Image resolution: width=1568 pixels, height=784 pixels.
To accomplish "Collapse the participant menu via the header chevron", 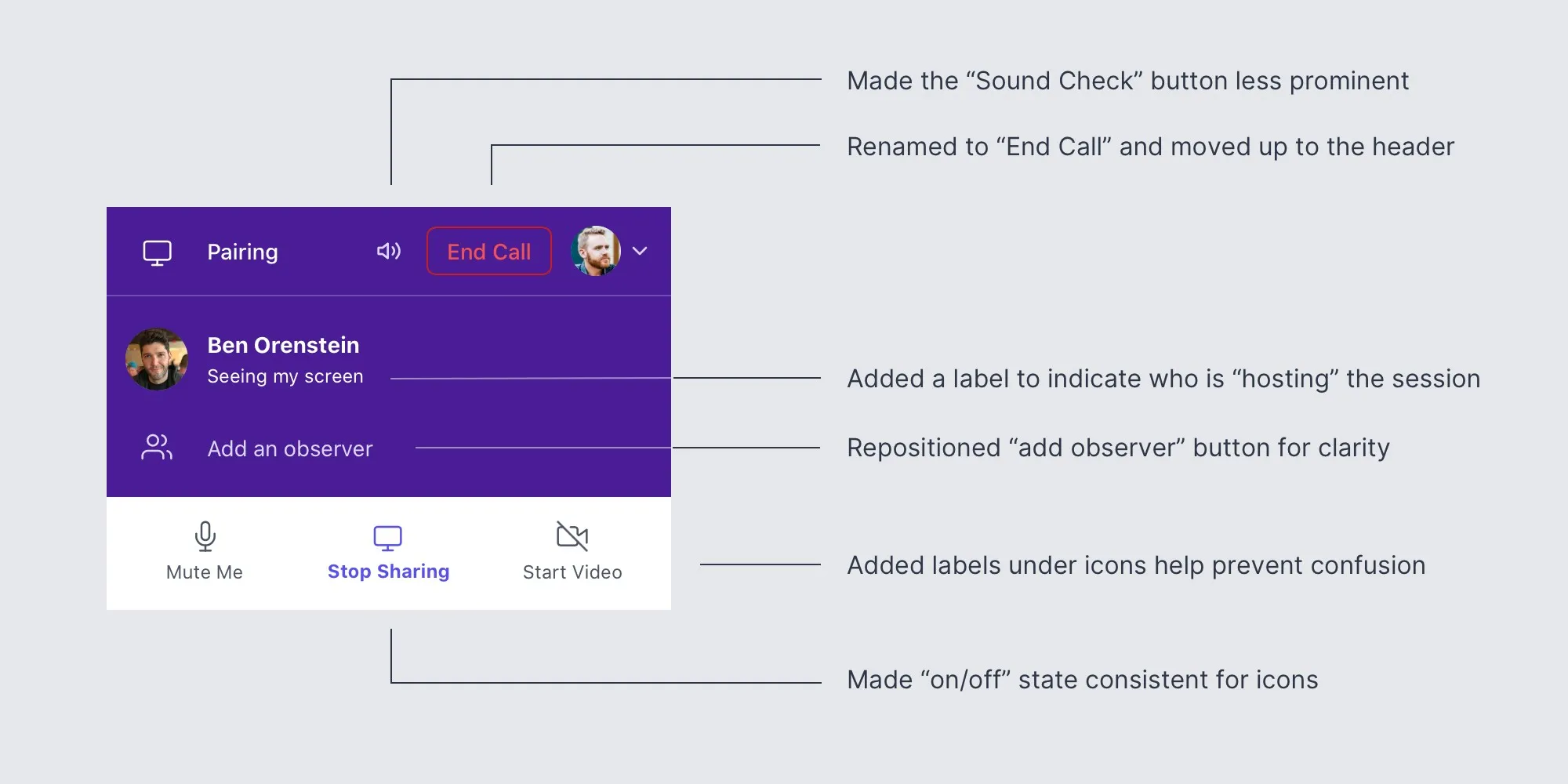I will point(641,252).
